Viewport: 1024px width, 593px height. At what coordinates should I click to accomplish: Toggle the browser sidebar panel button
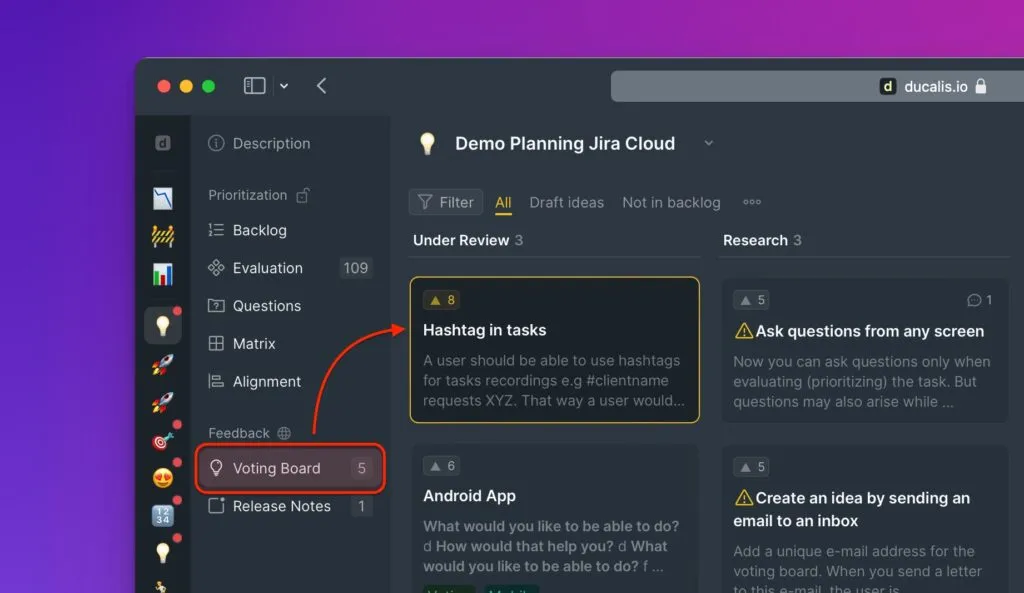pyautogui.click(x=255, y=86)
